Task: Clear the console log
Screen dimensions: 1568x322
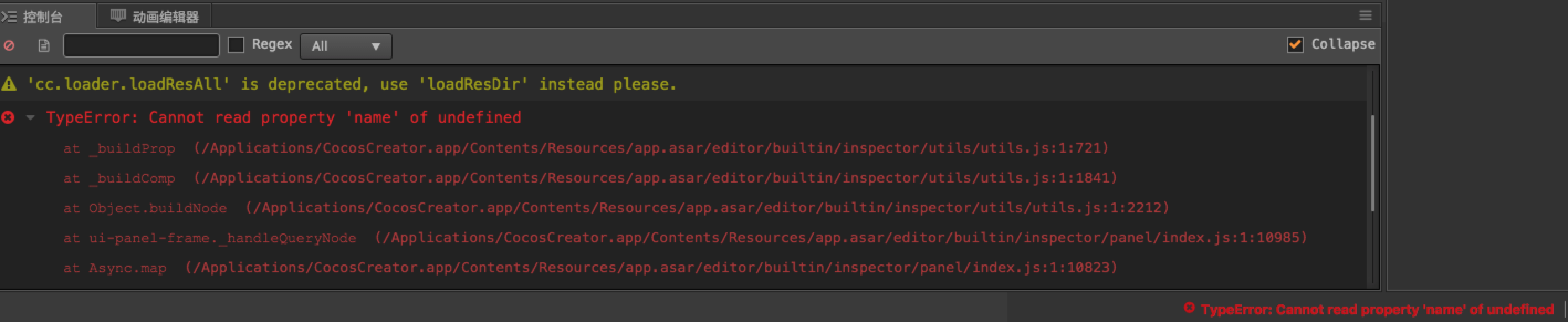Action: (x=9, y=46)
